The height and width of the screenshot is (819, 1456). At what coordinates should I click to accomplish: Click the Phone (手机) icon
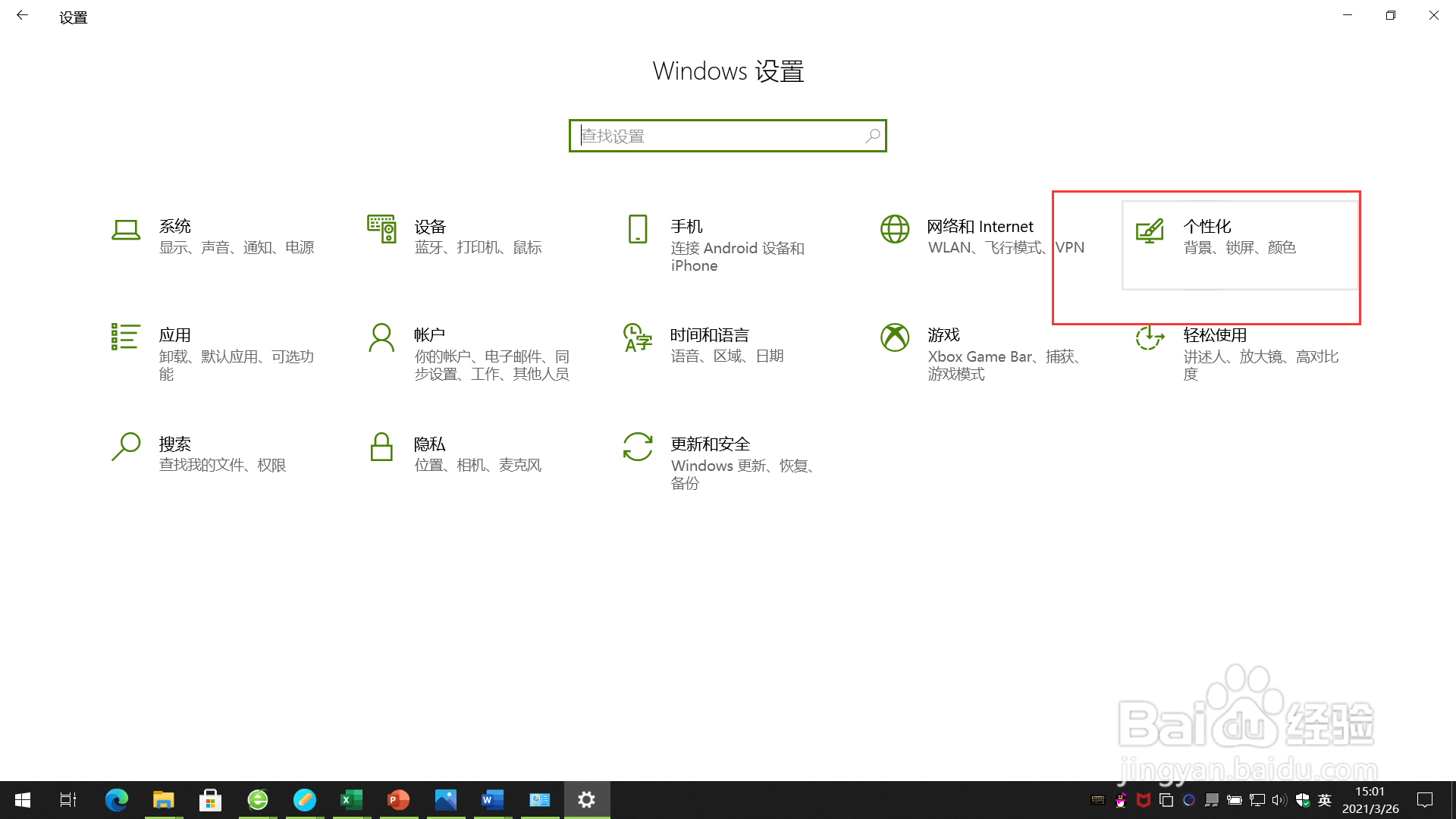click(638, 229)
